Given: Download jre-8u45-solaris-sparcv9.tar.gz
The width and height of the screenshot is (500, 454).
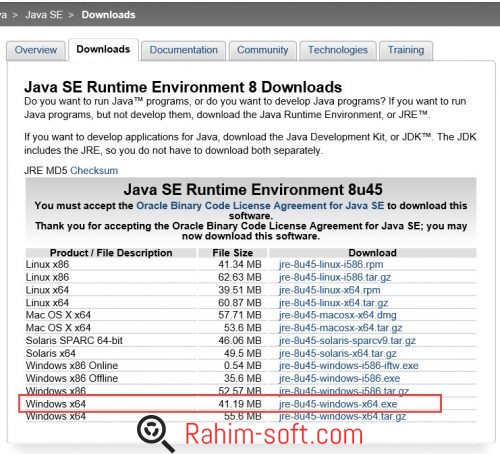Looking at the screenshot, I should point(347,340).
